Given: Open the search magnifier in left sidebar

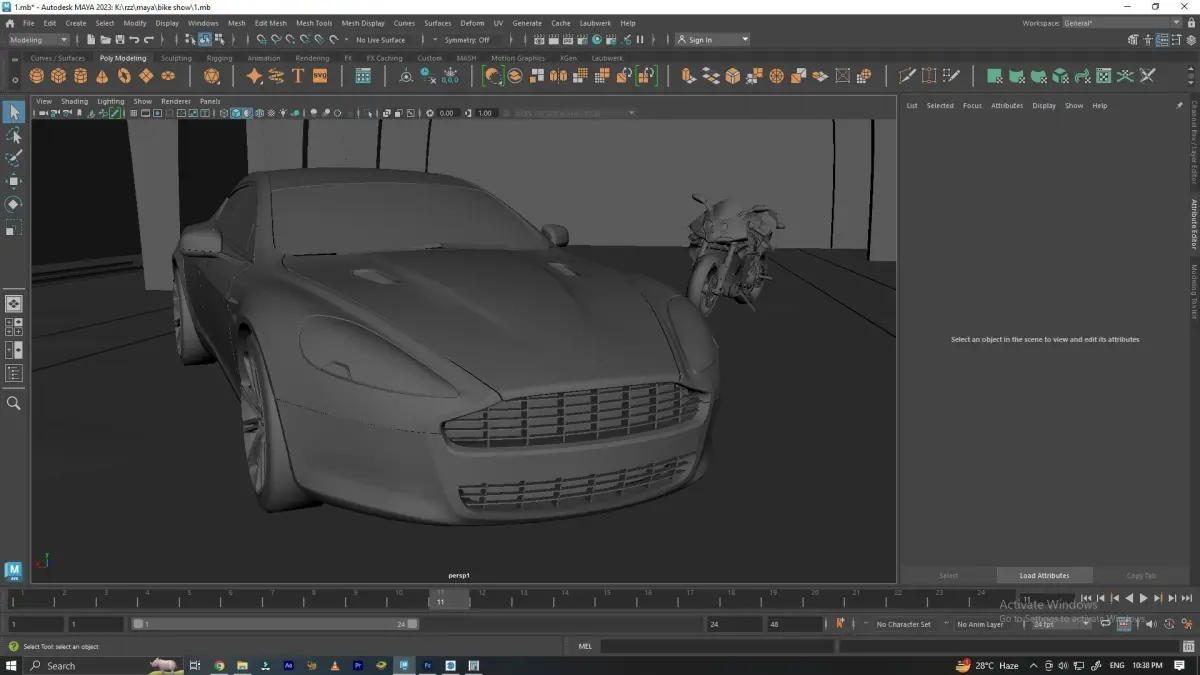Looking at the screenshot, I should 14,403.
